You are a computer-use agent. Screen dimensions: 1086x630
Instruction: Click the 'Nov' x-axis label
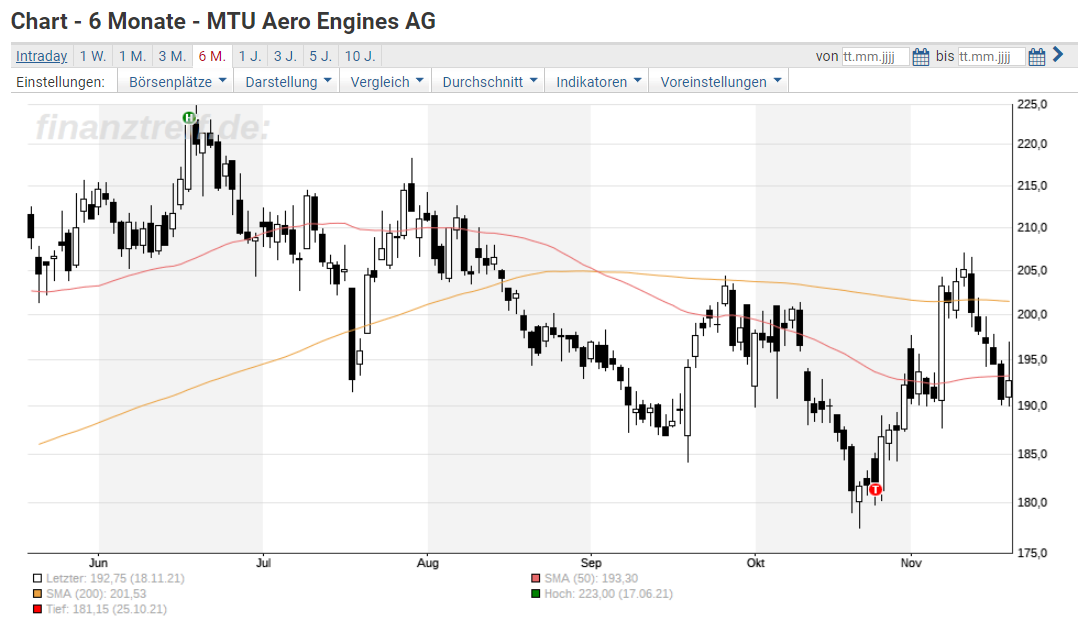(911, 563)
